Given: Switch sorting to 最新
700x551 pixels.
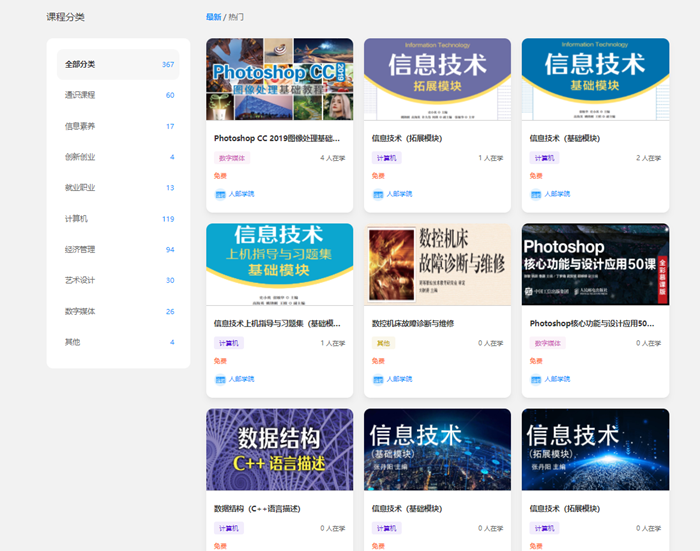Looking at the screenshot, I should click(x=213, y=17).
